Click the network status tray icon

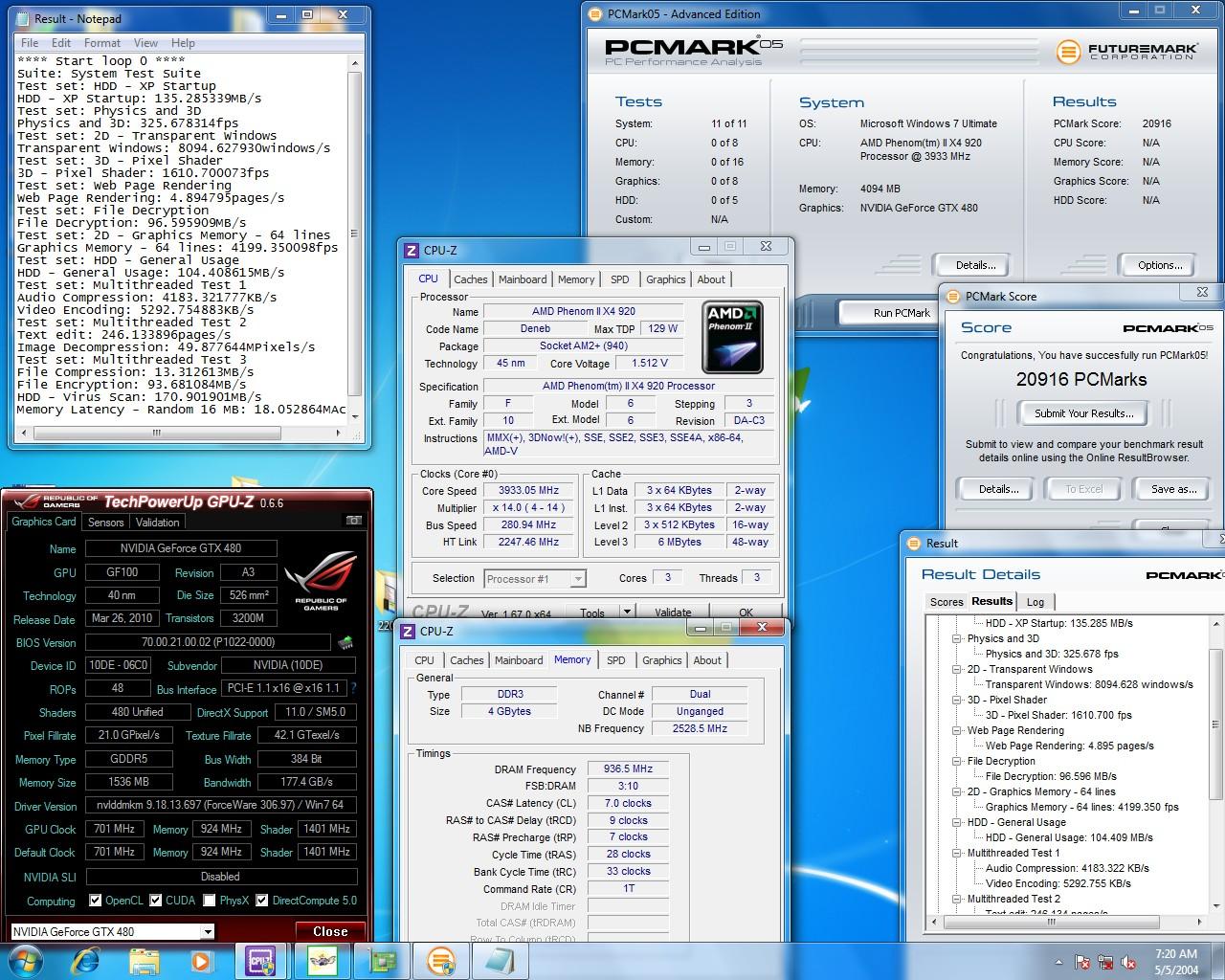(1105, 962)
